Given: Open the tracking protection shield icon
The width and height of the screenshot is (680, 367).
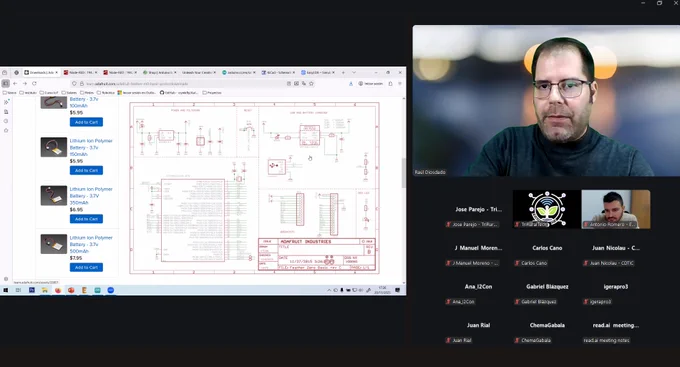Looking at the screenshot, I should pyautogui.click(x=74, y=84).
